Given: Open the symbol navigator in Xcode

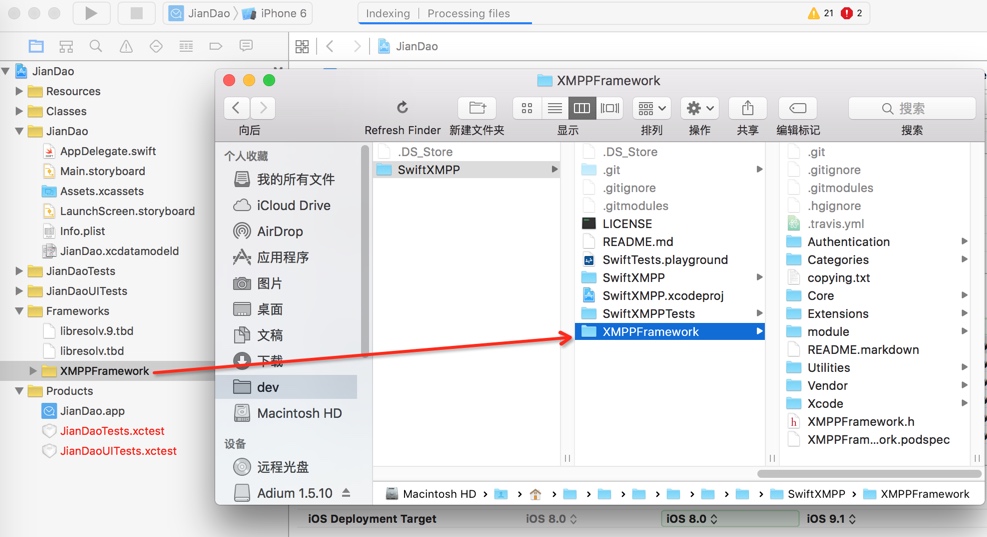Looking at the screenshot, I should click(x=66, y=46).
